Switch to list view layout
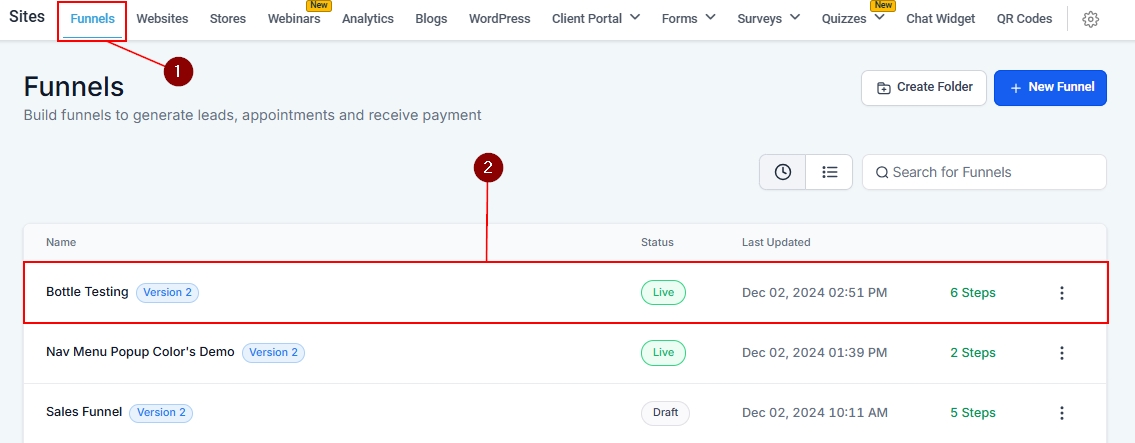The image size is (1135, 443). 829,172
